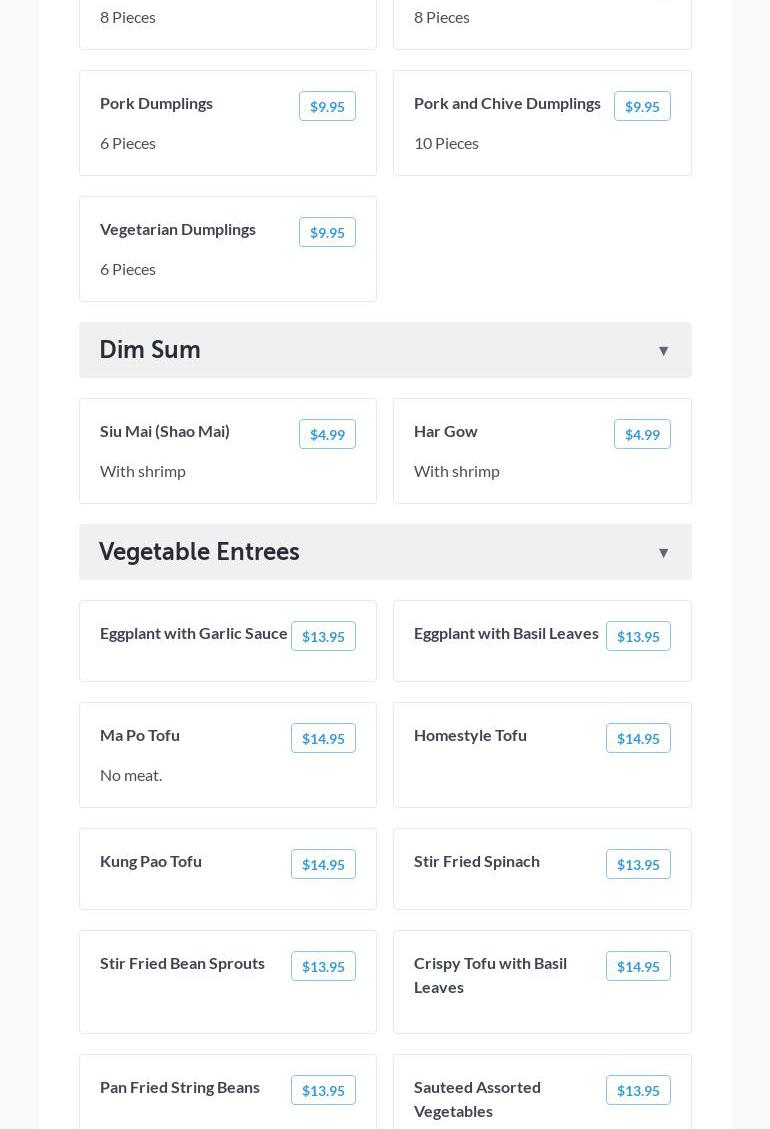Add Pork Dumplings for $9.95
The width and height of the screenshot is (770, 1129).
coord(327,107)
